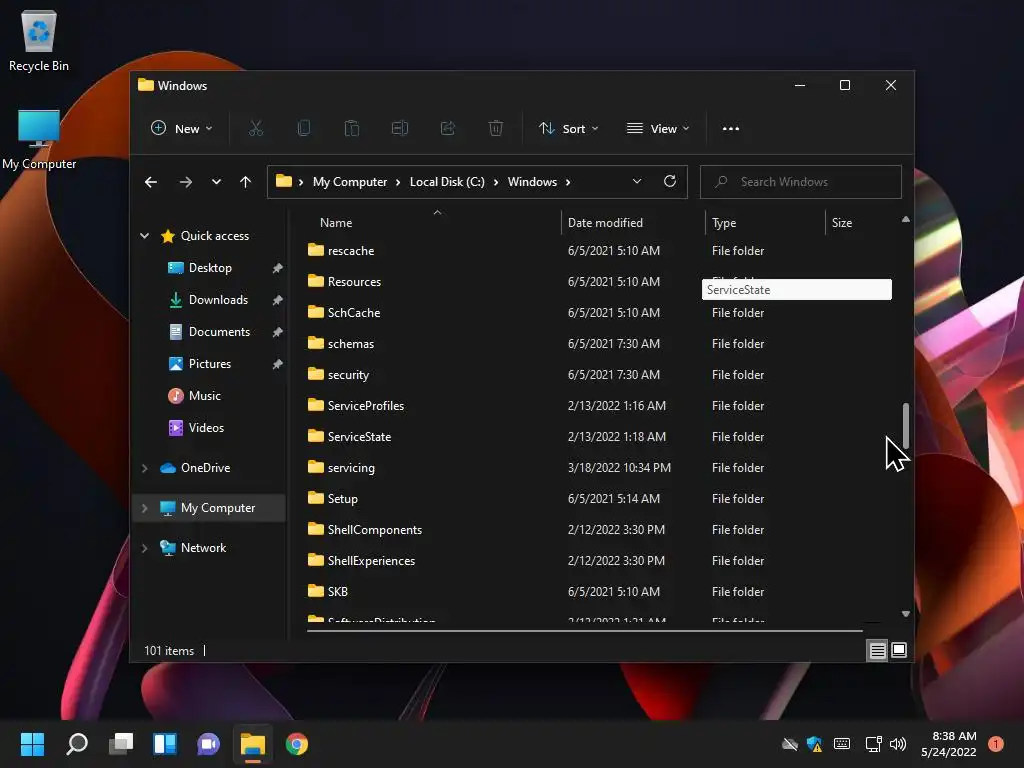The height and width of the screenshot is (768, 1024).
Task: Select the SKB folder
Action: click(337, 592)
